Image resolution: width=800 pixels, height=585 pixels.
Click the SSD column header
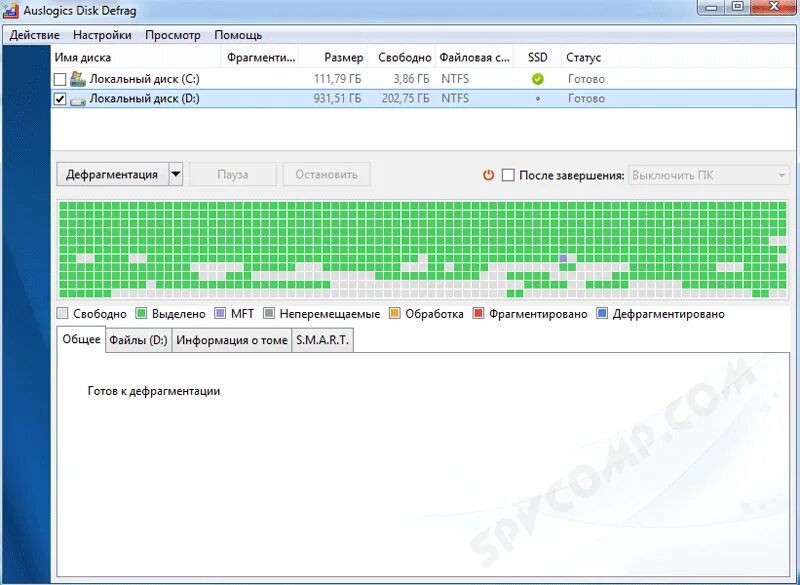[x=538, y=57]
